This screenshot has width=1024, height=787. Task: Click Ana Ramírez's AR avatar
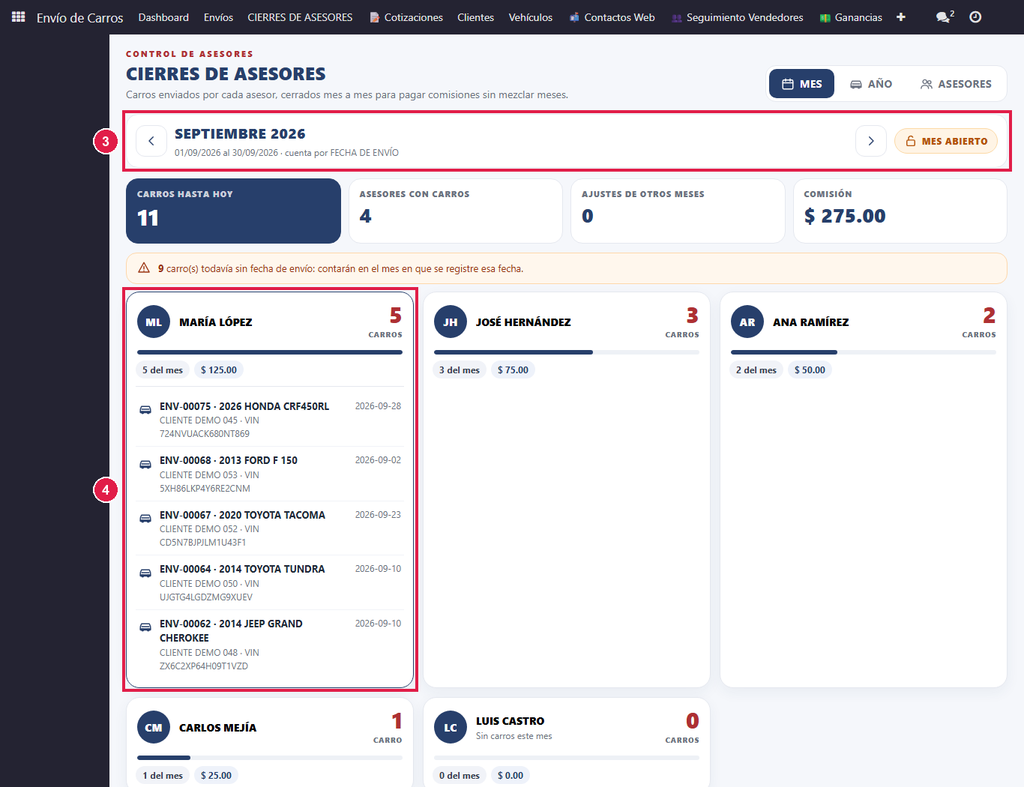pos(747,322)
